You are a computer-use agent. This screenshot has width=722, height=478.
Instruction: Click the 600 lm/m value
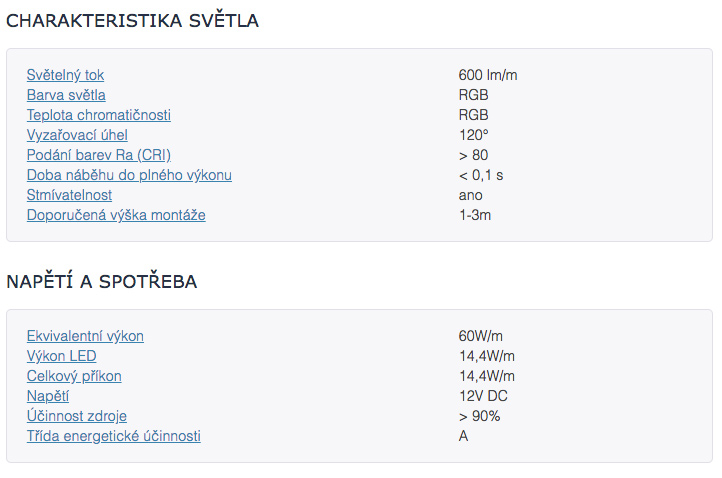pos(488,75)
